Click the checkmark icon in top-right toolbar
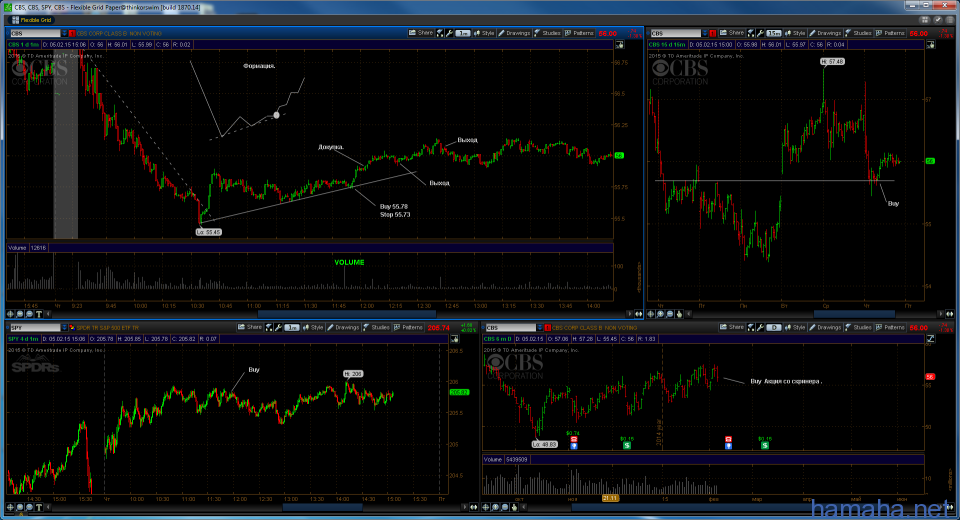Image resolution: width=960 pixels, height=520 pixels. (937, 20)
